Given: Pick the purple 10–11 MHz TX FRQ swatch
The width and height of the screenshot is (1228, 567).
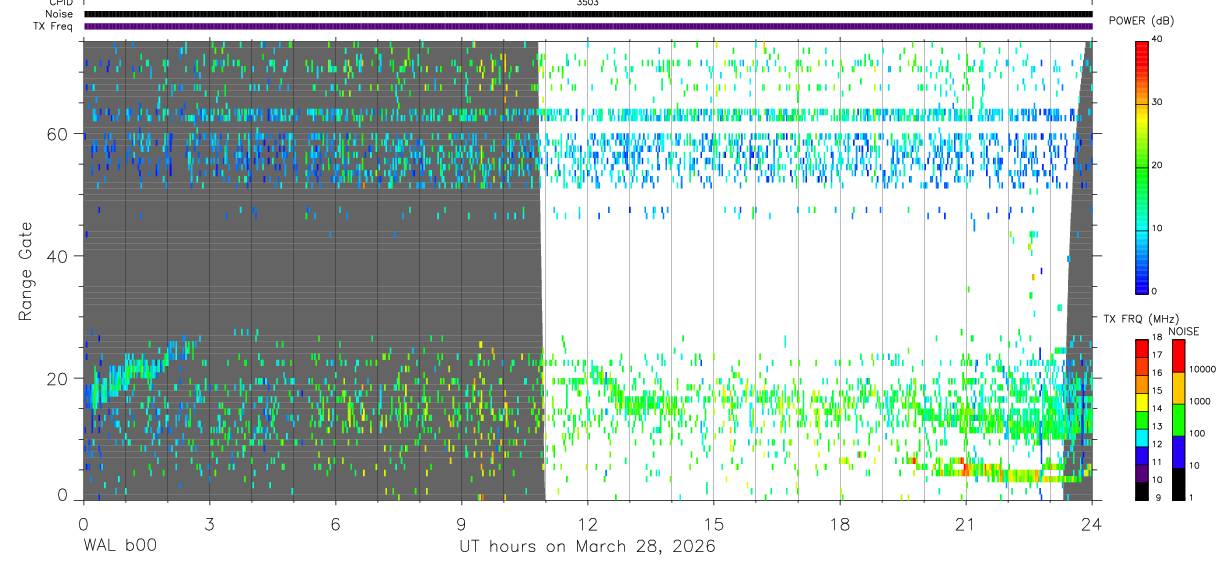Looking at the screenshot, I should click(1142, 473).
